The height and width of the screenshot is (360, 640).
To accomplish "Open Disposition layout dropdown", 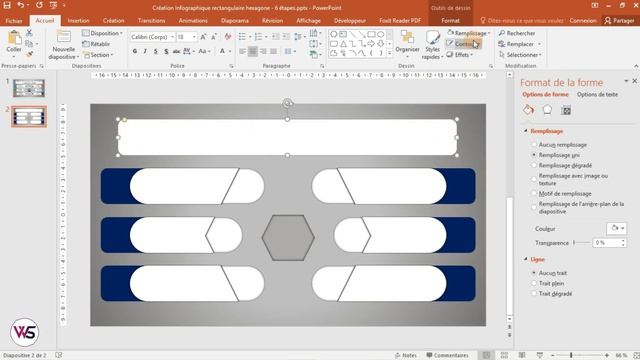I will point(102,33).
